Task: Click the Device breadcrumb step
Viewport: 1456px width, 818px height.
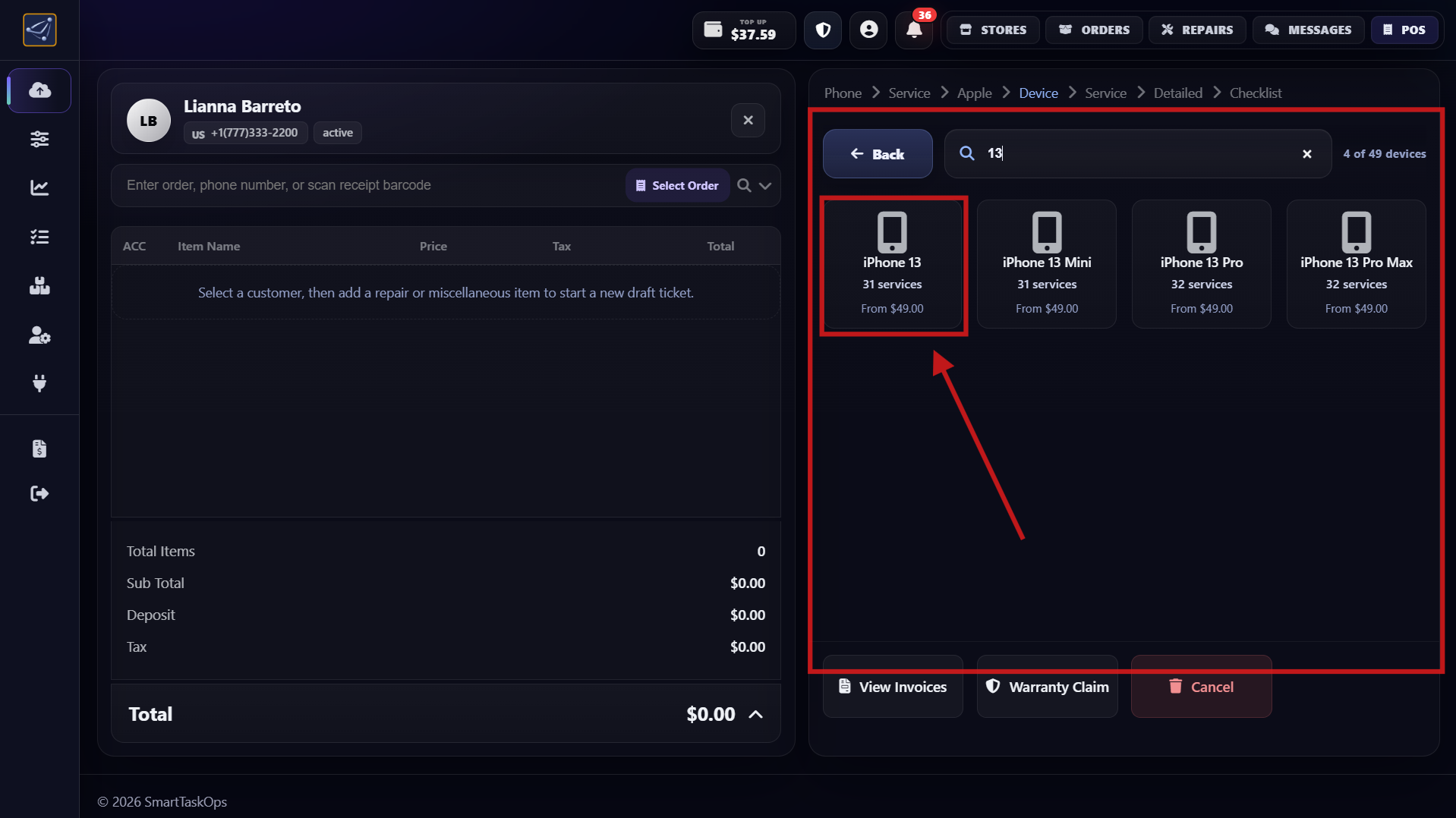Action: tap(1038, 93)
